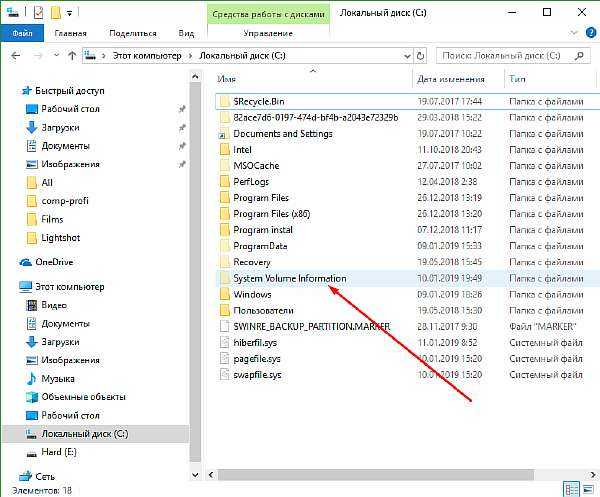The height and width of the screenshot is (497, 600).
Task: Select Этот компьютер in the address path
Action: (x=147, y=56)
